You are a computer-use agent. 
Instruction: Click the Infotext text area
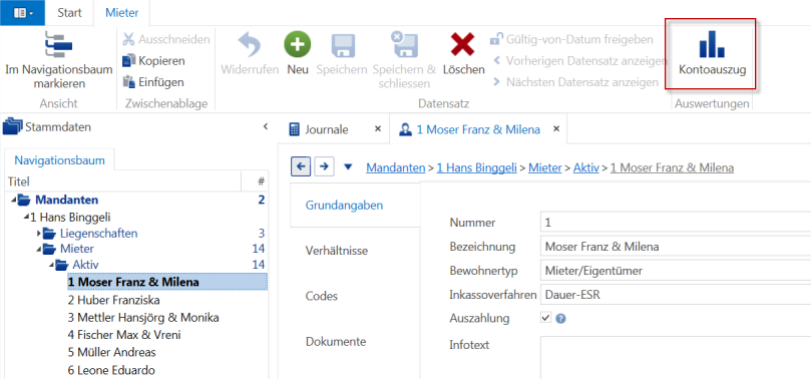tap(675, 357)
